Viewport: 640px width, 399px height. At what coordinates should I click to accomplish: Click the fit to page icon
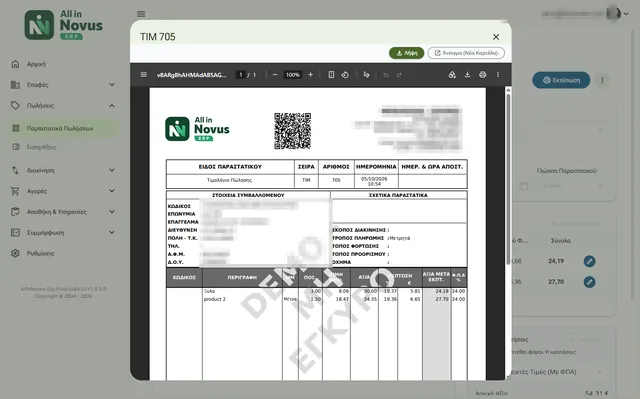click(331, 75)
